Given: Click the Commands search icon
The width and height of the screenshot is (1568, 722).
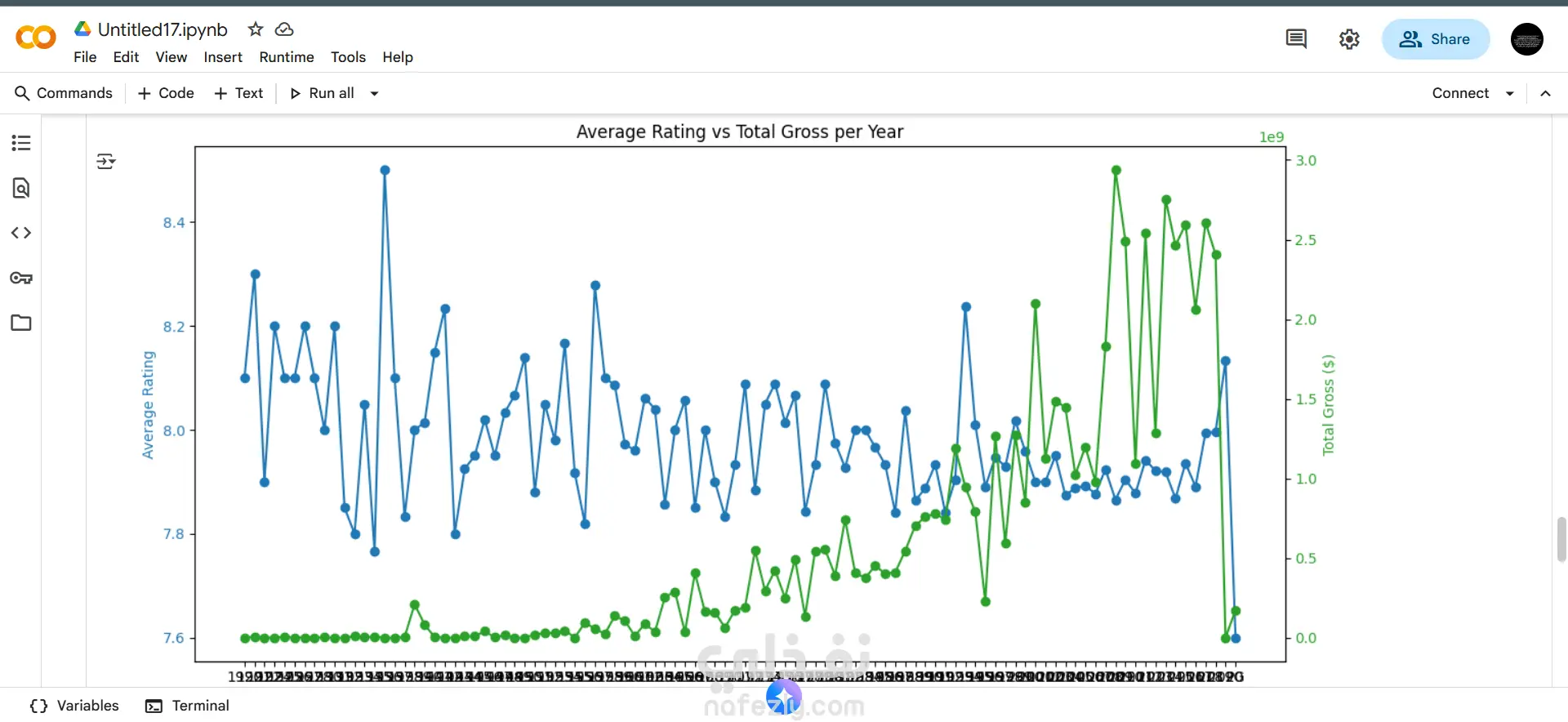Looking at the screenshot, I should (x=22, y=93).
